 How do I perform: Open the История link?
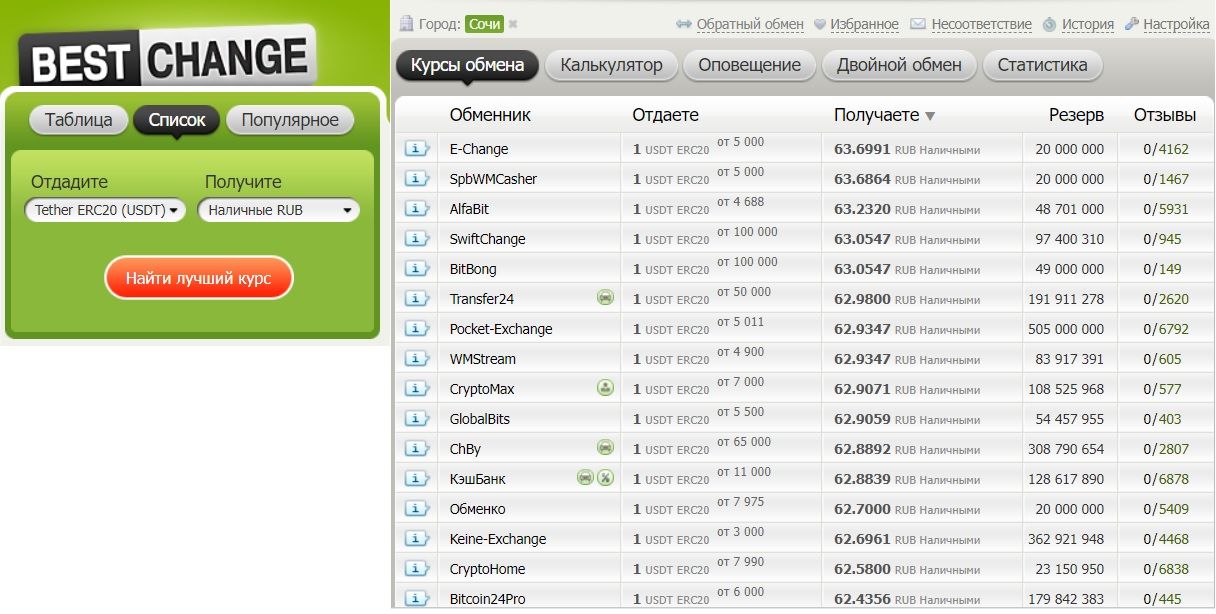pyautogui.click(x=1088, y=24)
